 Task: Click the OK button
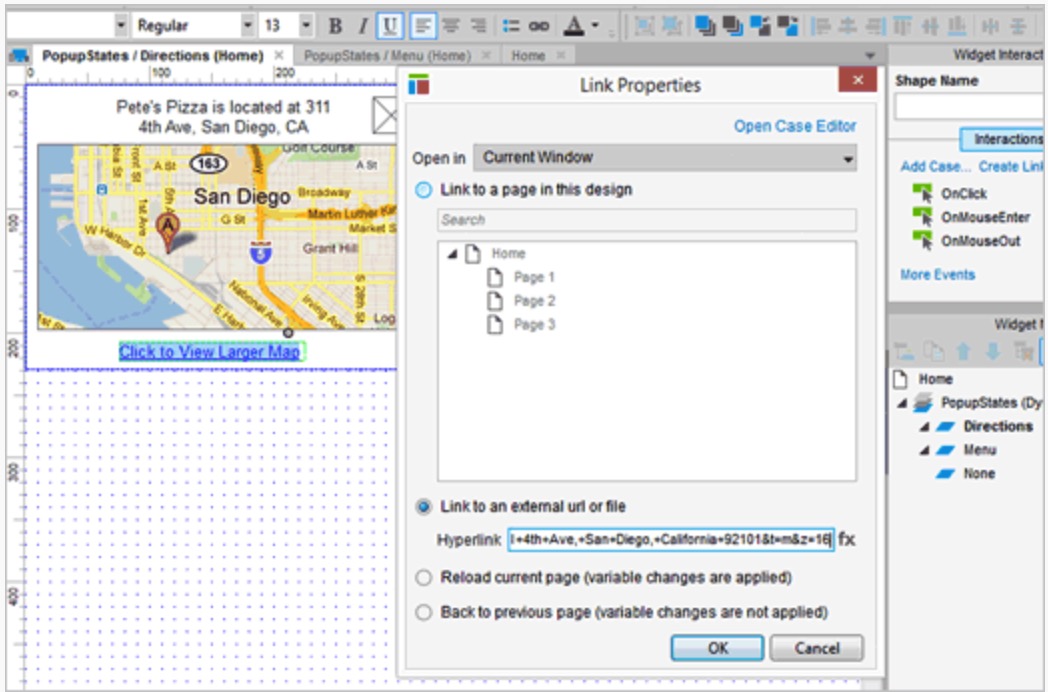point(718,649)
